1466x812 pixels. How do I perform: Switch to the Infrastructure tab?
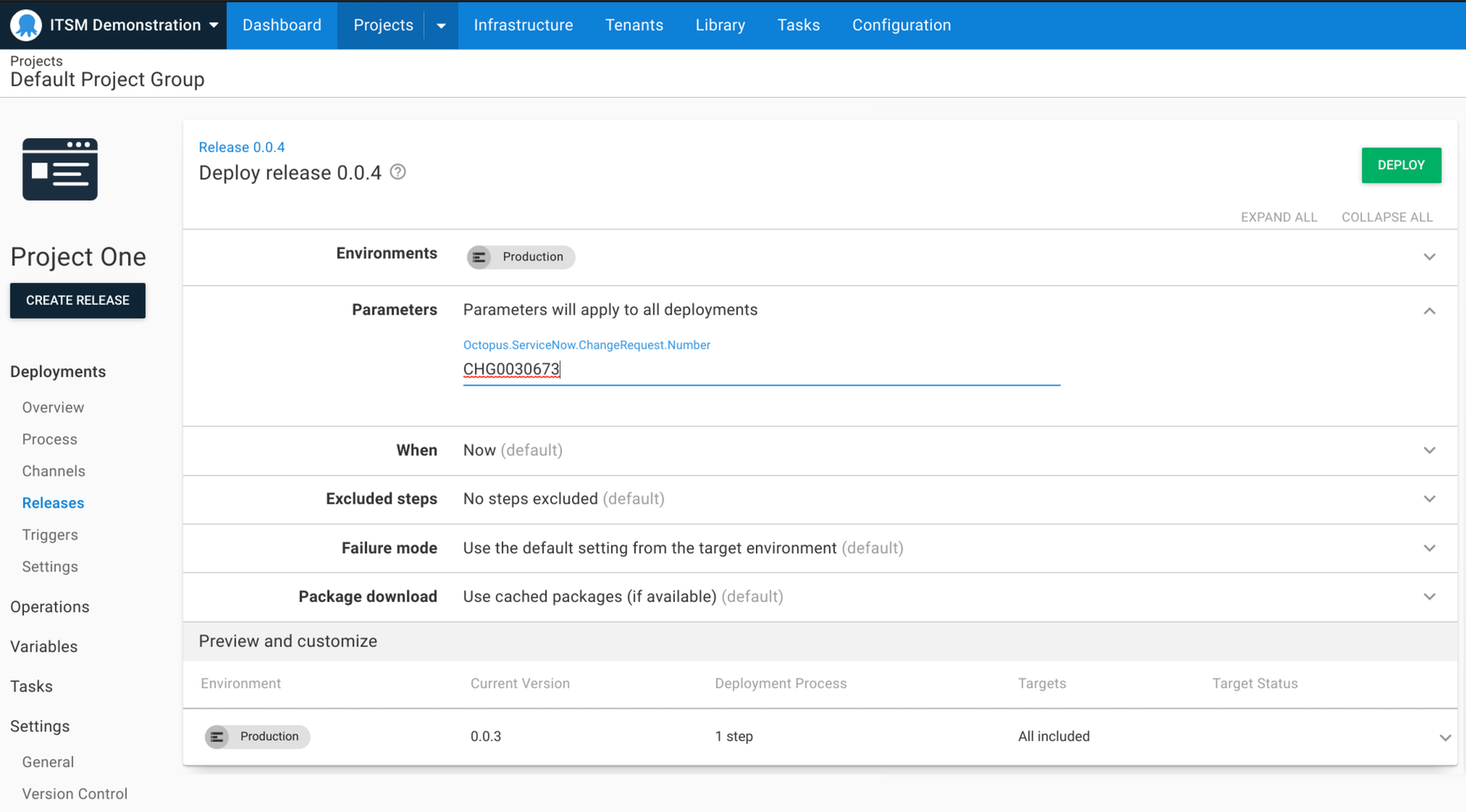pos(523,25)
